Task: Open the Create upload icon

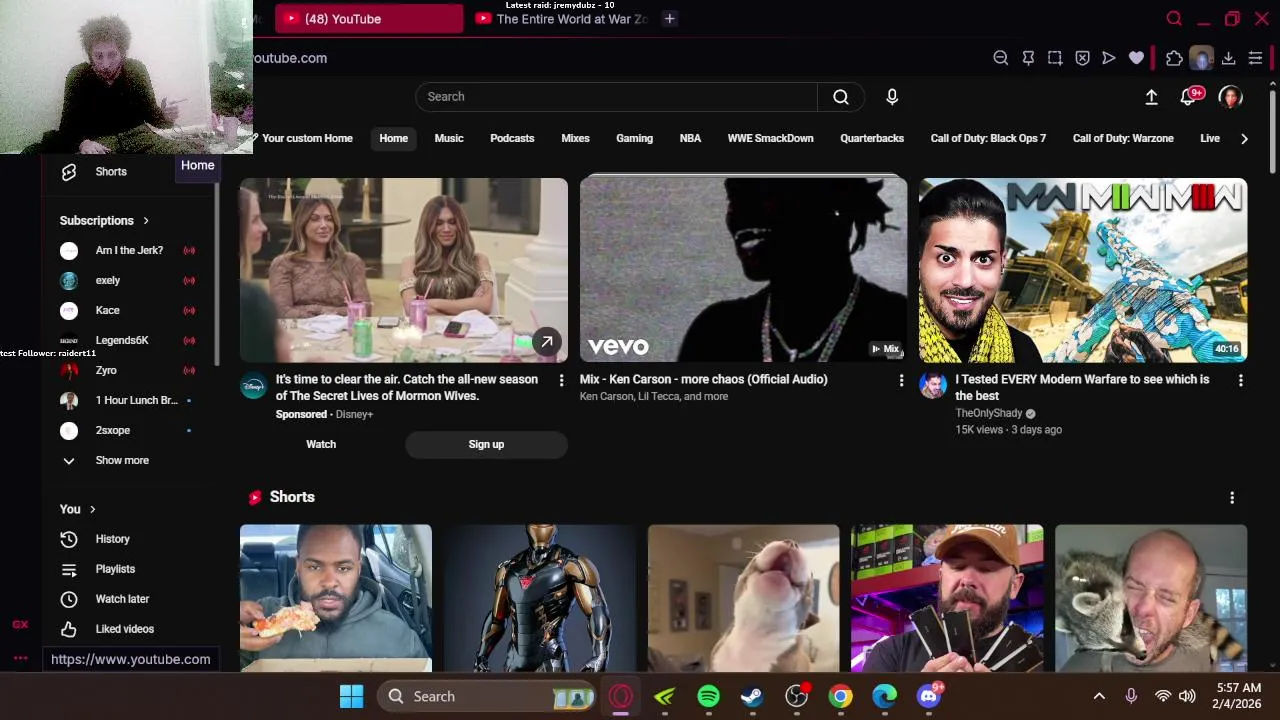Action: pos(1151,97)
